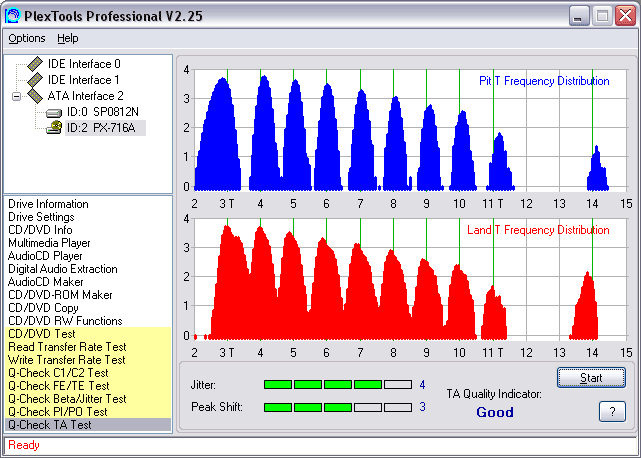641x458 pixels.
Task: Click the blue 14T peak in pit chart
Action: [598, 170]
